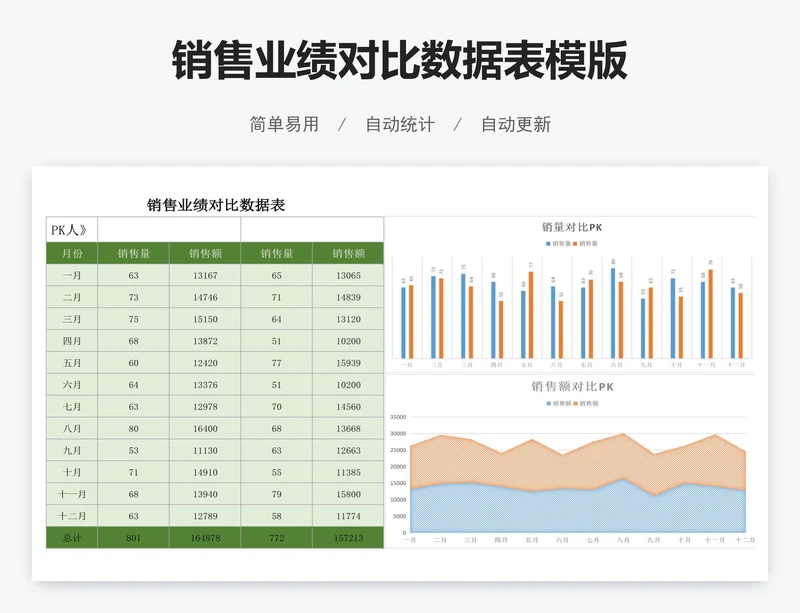The height and width of the screenshot is (613, 800).
Task: Click cell value 13940 in the 十一月 row
Action: [205, 494]
